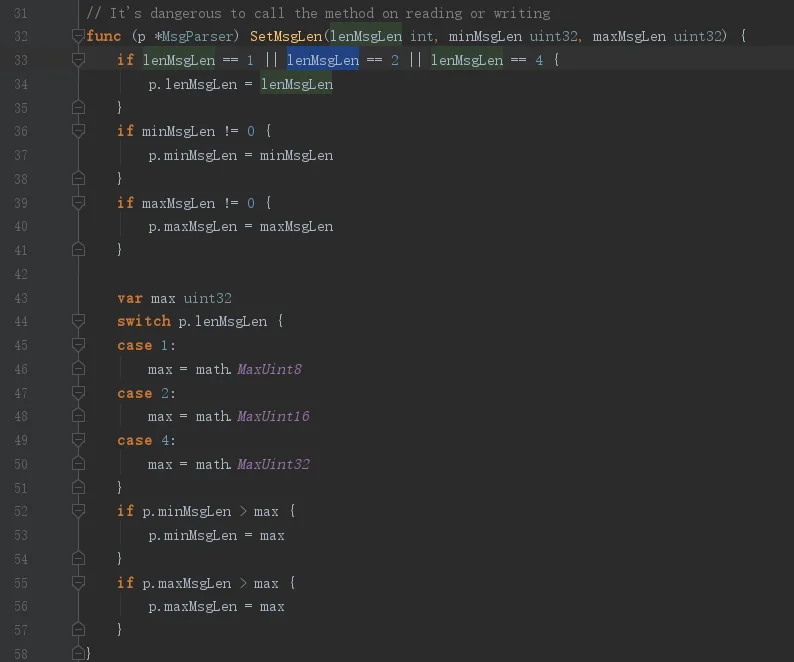Click p.maxMsgLen assignment on line 40
This screenshot has height=662, width=794.
(241, 226)
